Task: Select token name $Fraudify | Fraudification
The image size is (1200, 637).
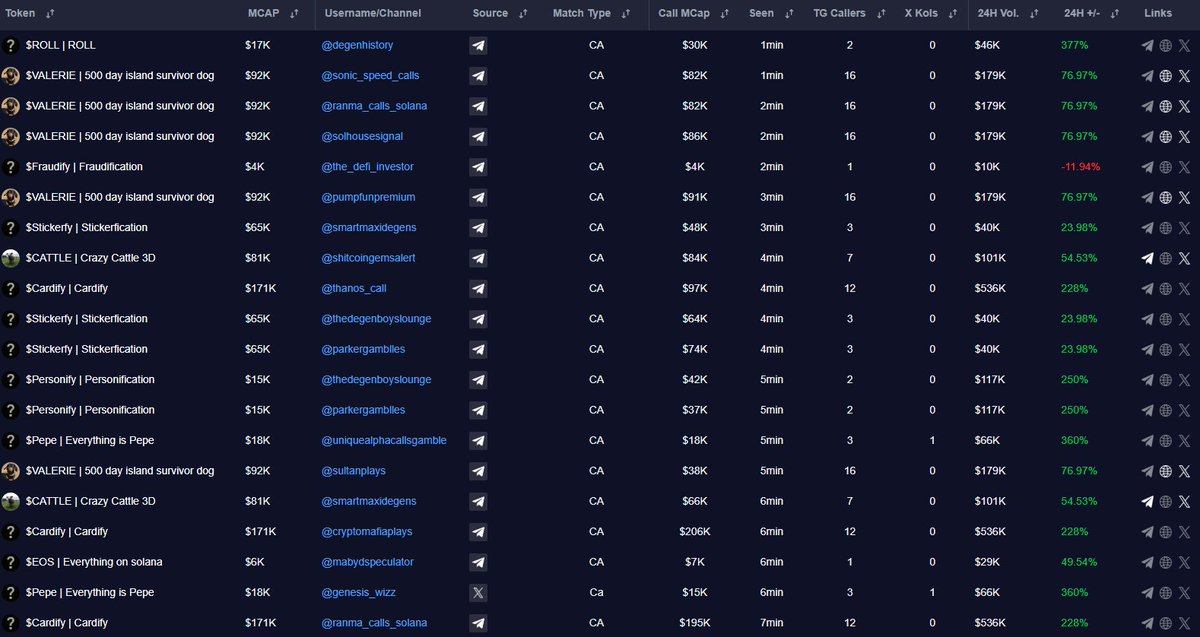Action: pos(84,167)
